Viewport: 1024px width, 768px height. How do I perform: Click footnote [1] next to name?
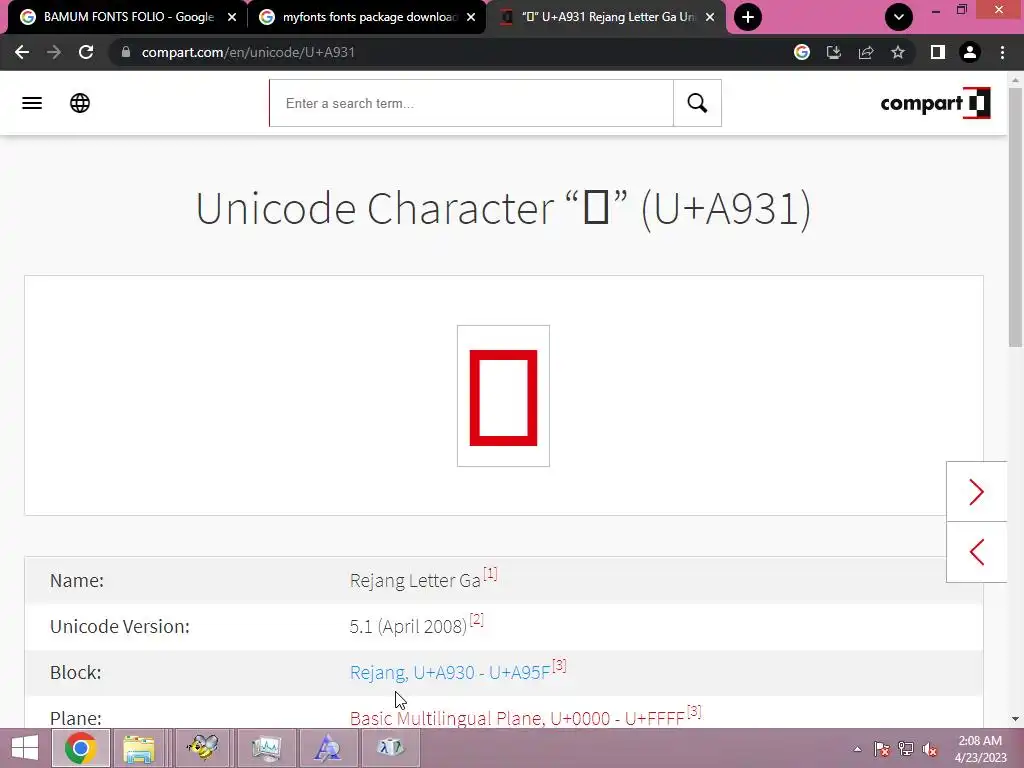pos(490,573)
